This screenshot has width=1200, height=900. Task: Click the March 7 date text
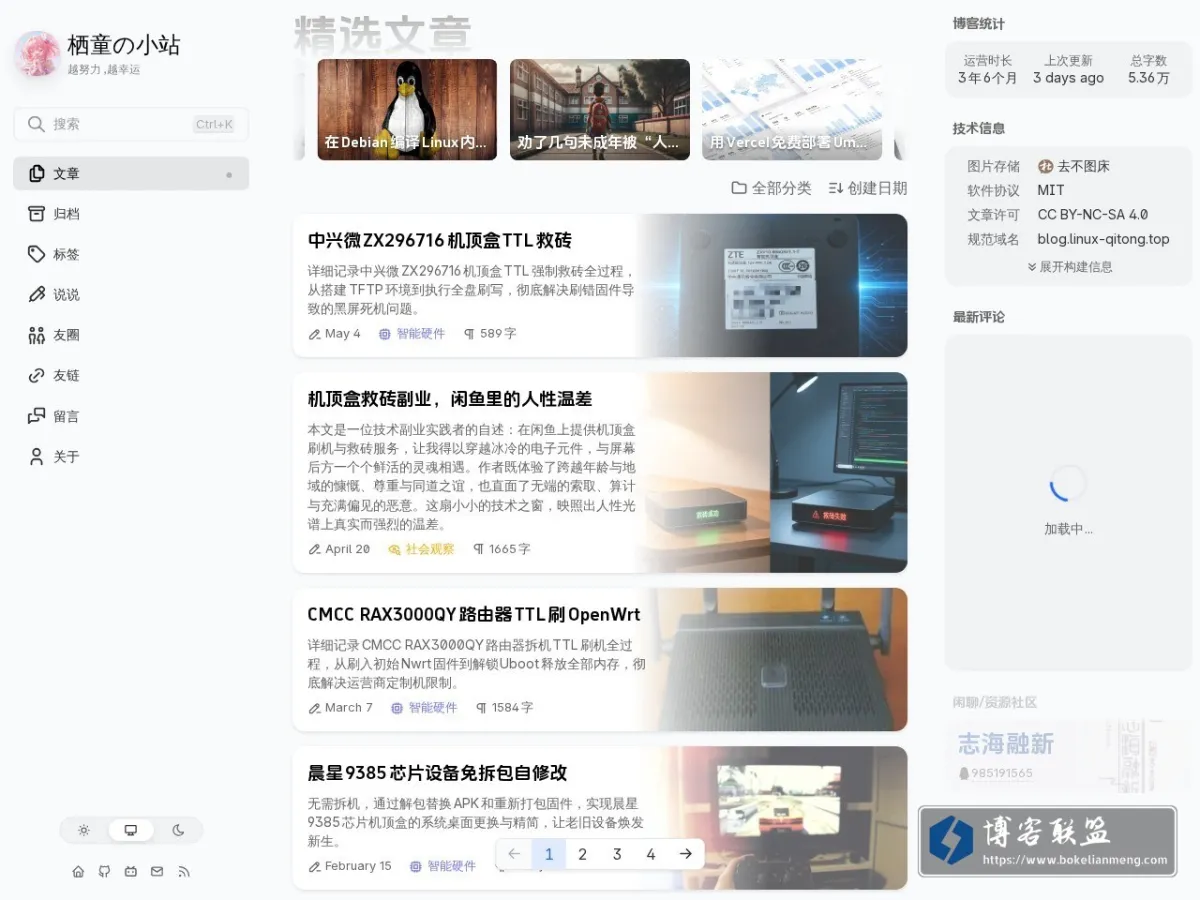[341, 707]
